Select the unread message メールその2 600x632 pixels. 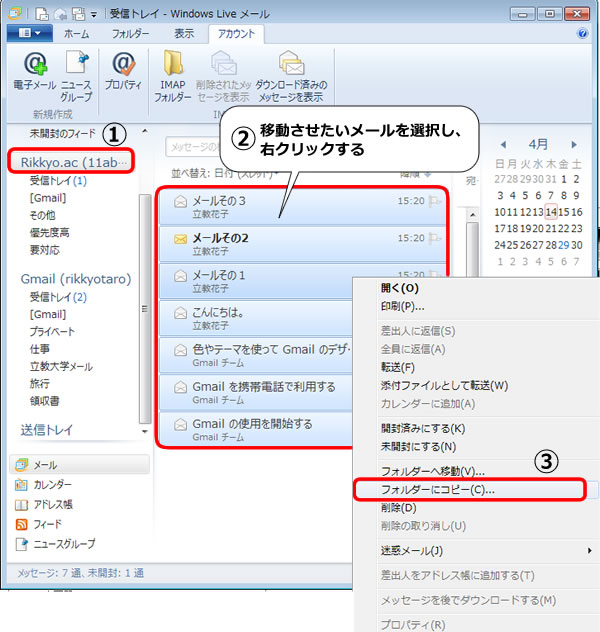click(302, 244)
